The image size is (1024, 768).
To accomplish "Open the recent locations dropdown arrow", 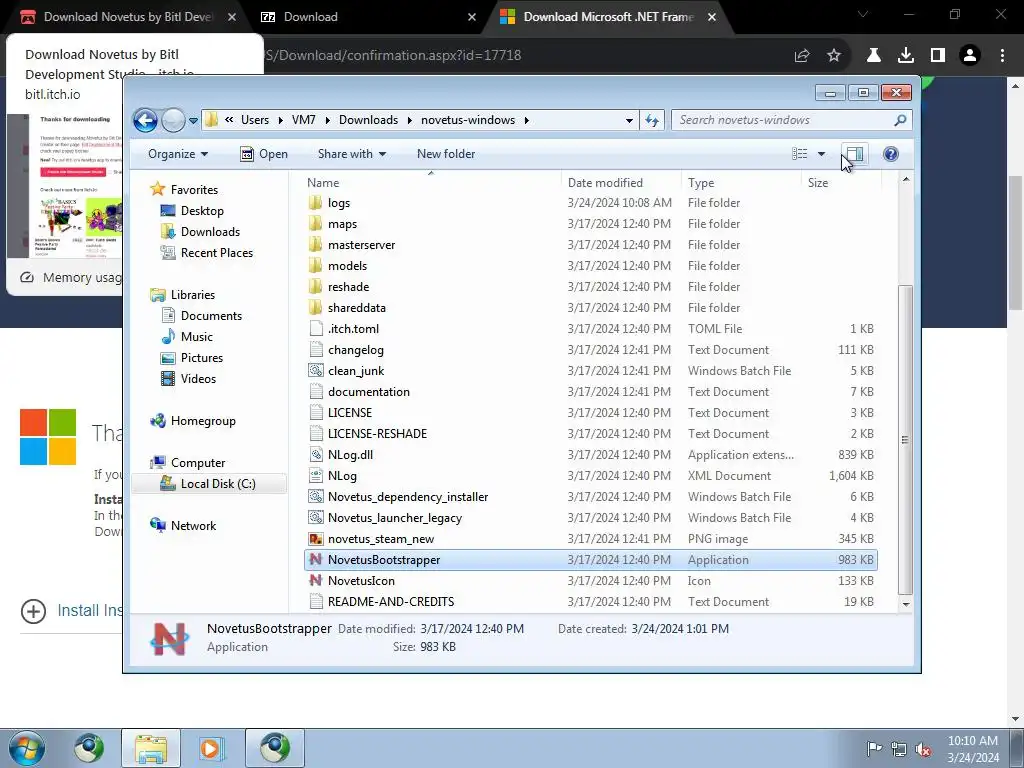I will coord(193,121).
